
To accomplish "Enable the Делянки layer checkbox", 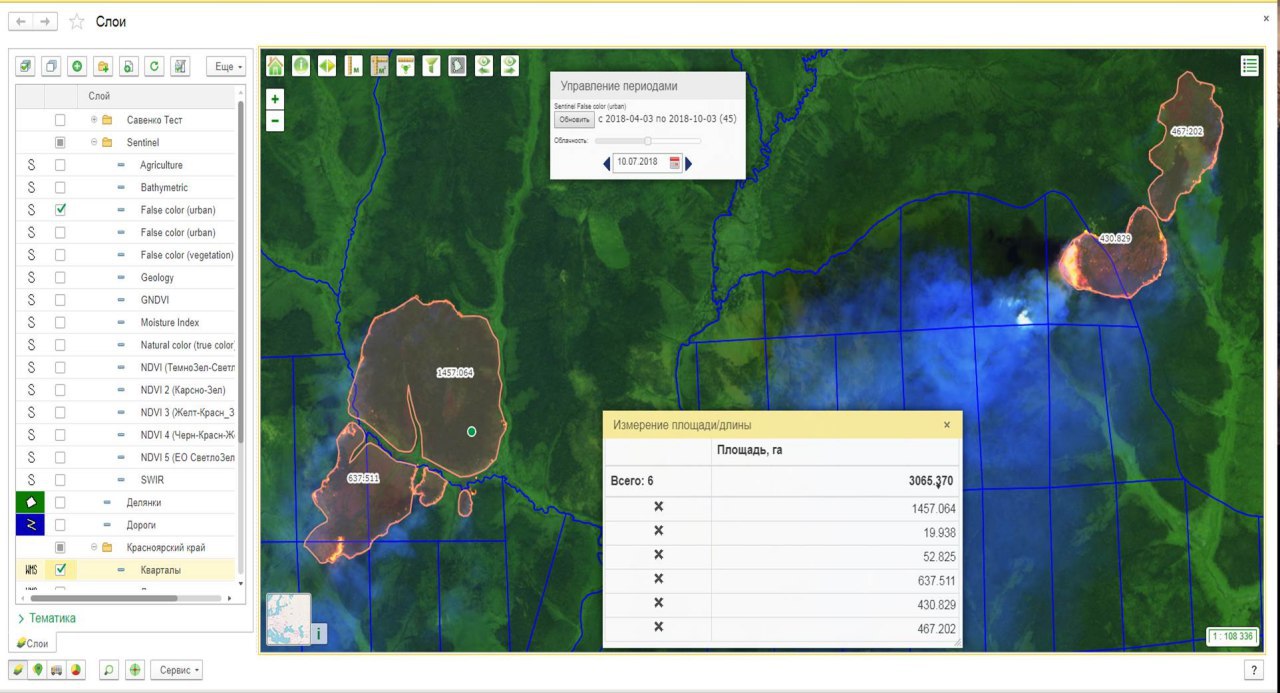I will coord(60,502).
